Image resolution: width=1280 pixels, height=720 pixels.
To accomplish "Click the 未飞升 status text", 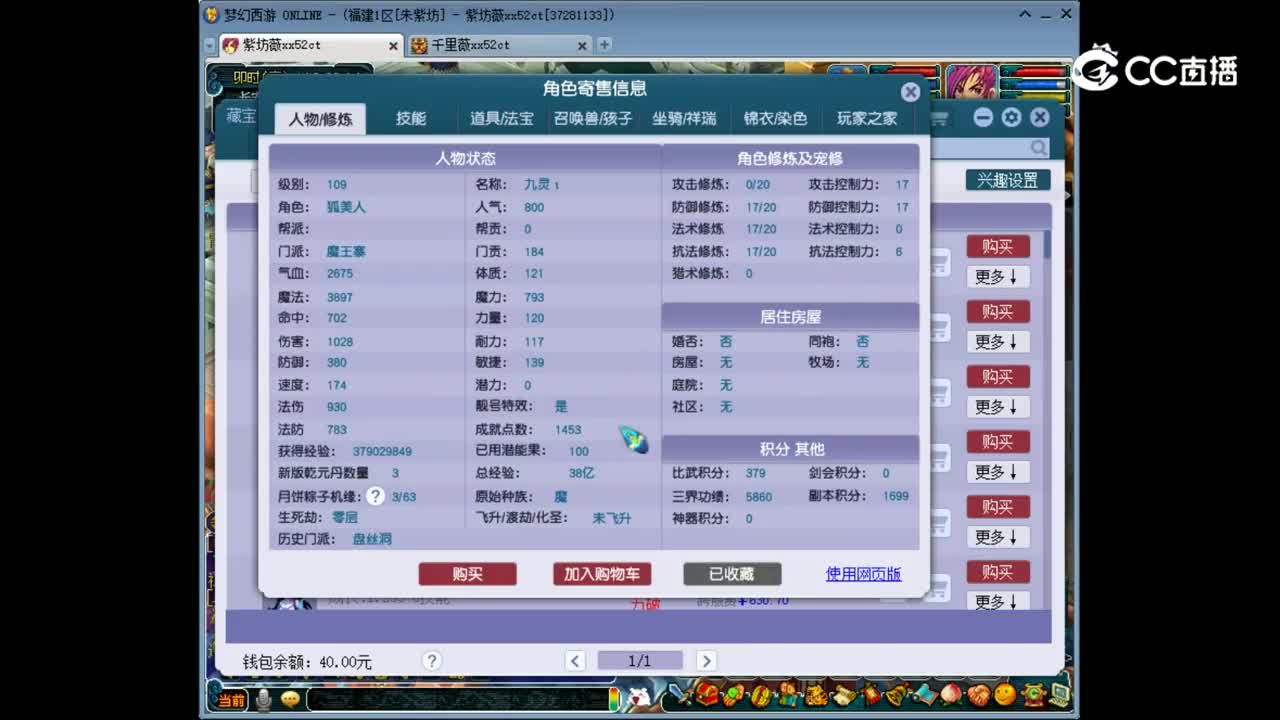I will coord(612,518).
